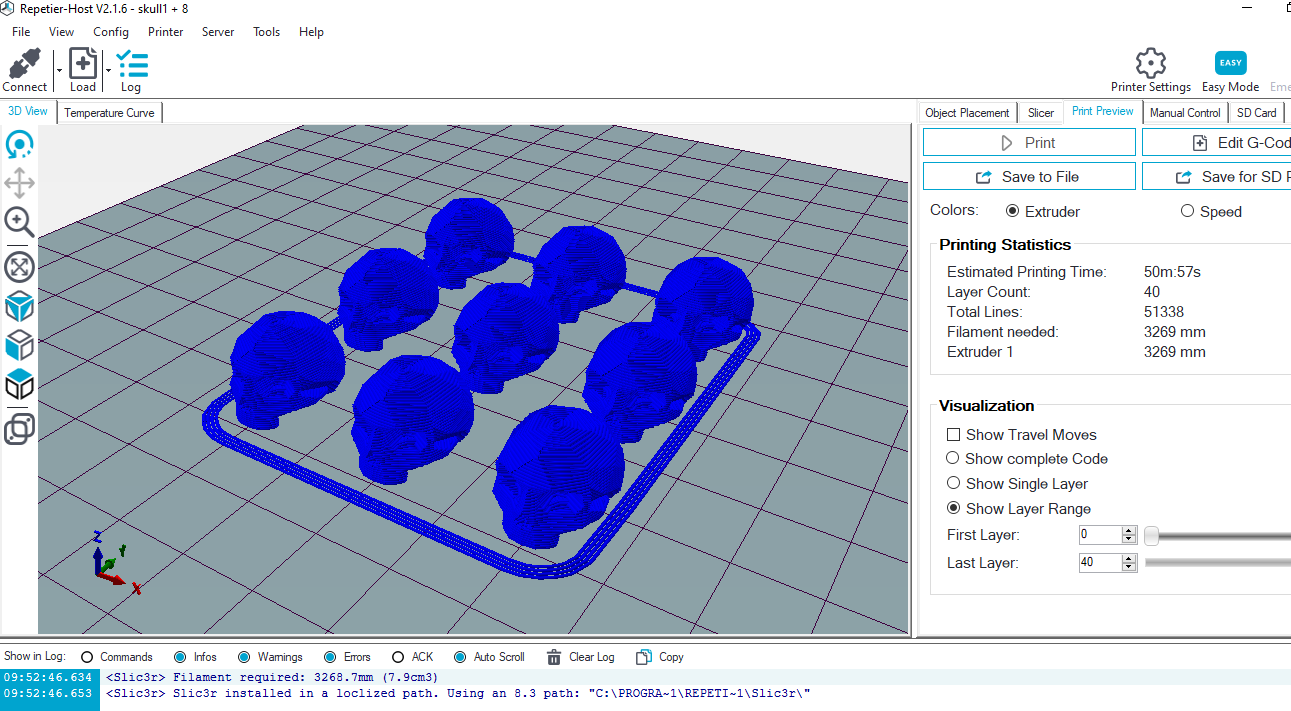Open the View menu
Viewport: 1291px width, 711px height.
(62, 32)
